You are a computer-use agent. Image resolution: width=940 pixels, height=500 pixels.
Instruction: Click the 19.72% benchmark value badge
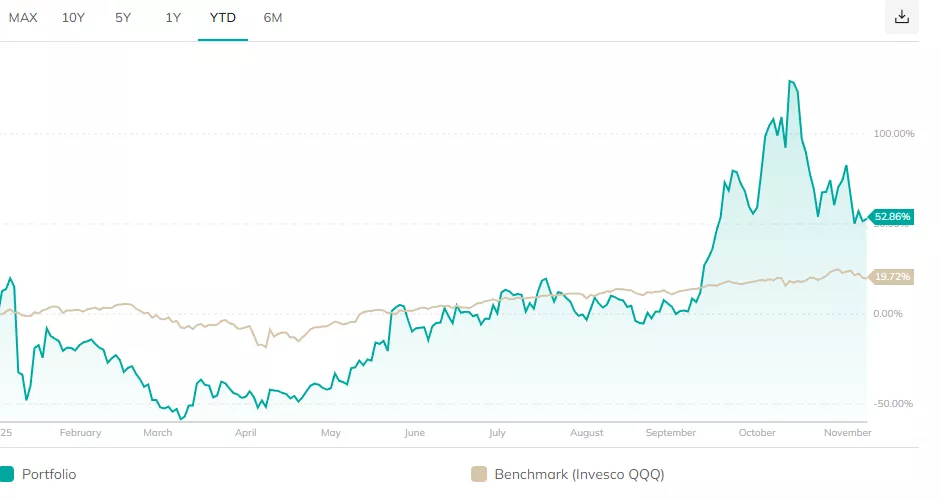(x=892, y=277)
